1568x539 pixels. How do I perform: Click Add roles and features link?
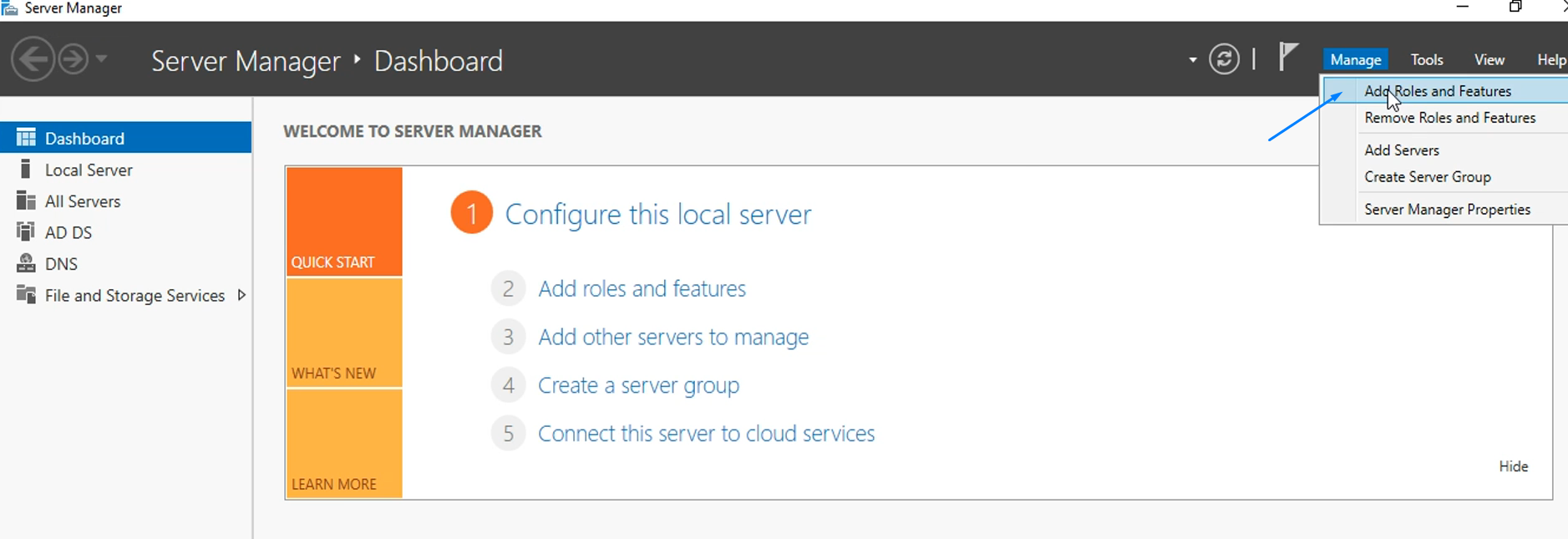click(642, 288)
